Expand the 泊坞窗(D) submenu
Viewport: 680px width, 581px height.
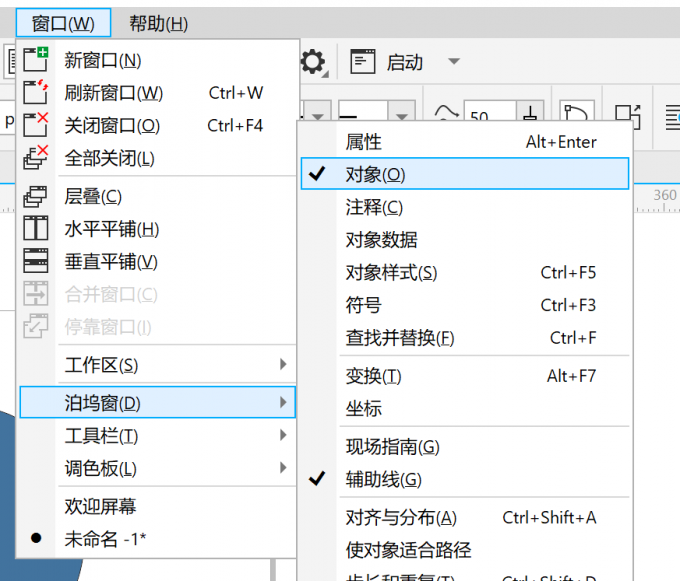click(x=158, y=402)
